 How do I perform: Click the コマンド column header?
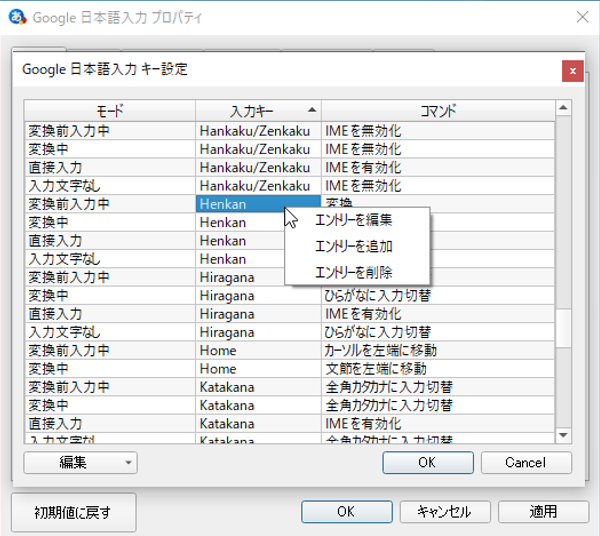(x=438, y=109)
